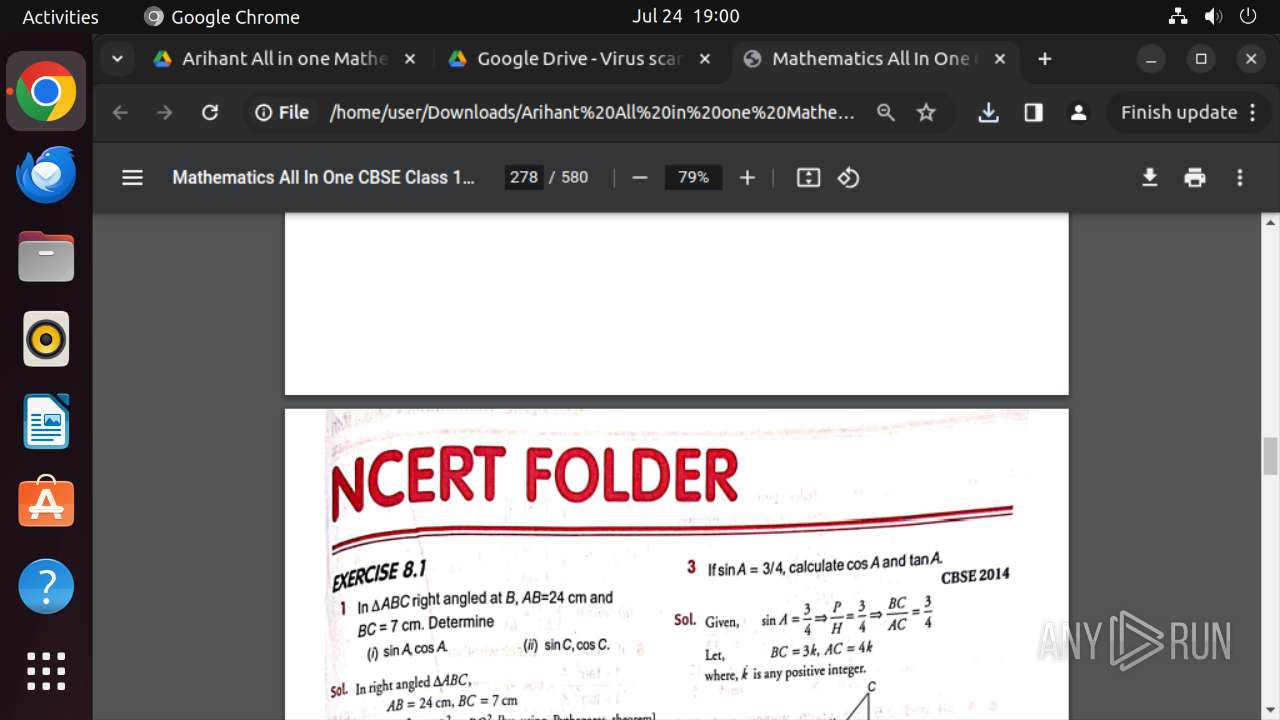Open a new Chrome tab

(1044, 59)
